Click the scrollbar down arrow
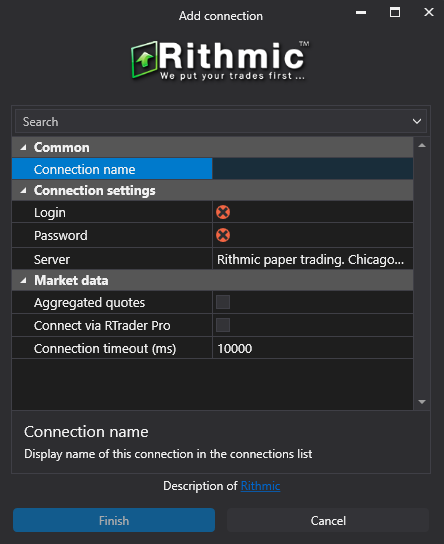The width and height of the screenshot is (444, 544). coord(422,402)
